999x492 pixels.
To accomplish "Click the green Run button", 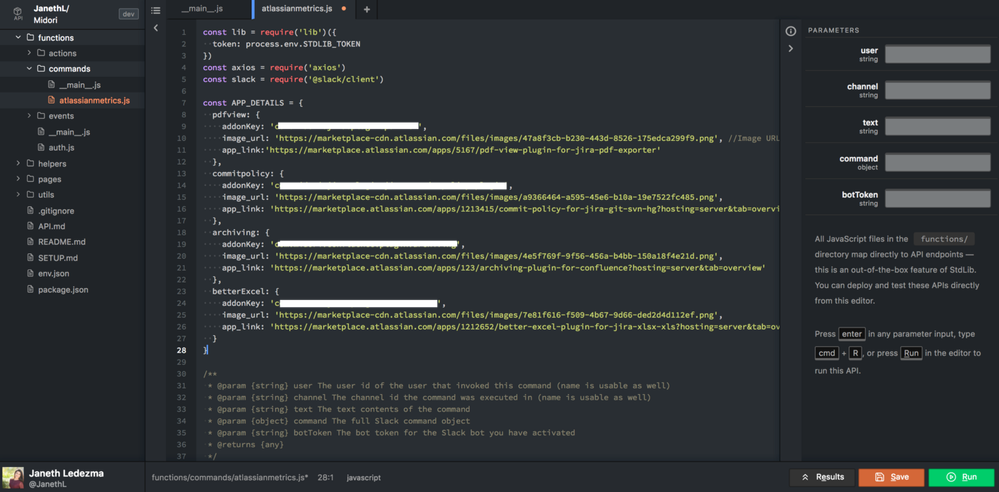I will pyautogui.click(x=961, y=477).
